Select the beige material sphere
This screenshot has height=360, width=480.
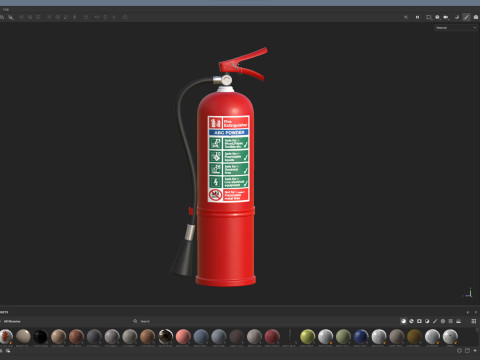tap(23, 337)
